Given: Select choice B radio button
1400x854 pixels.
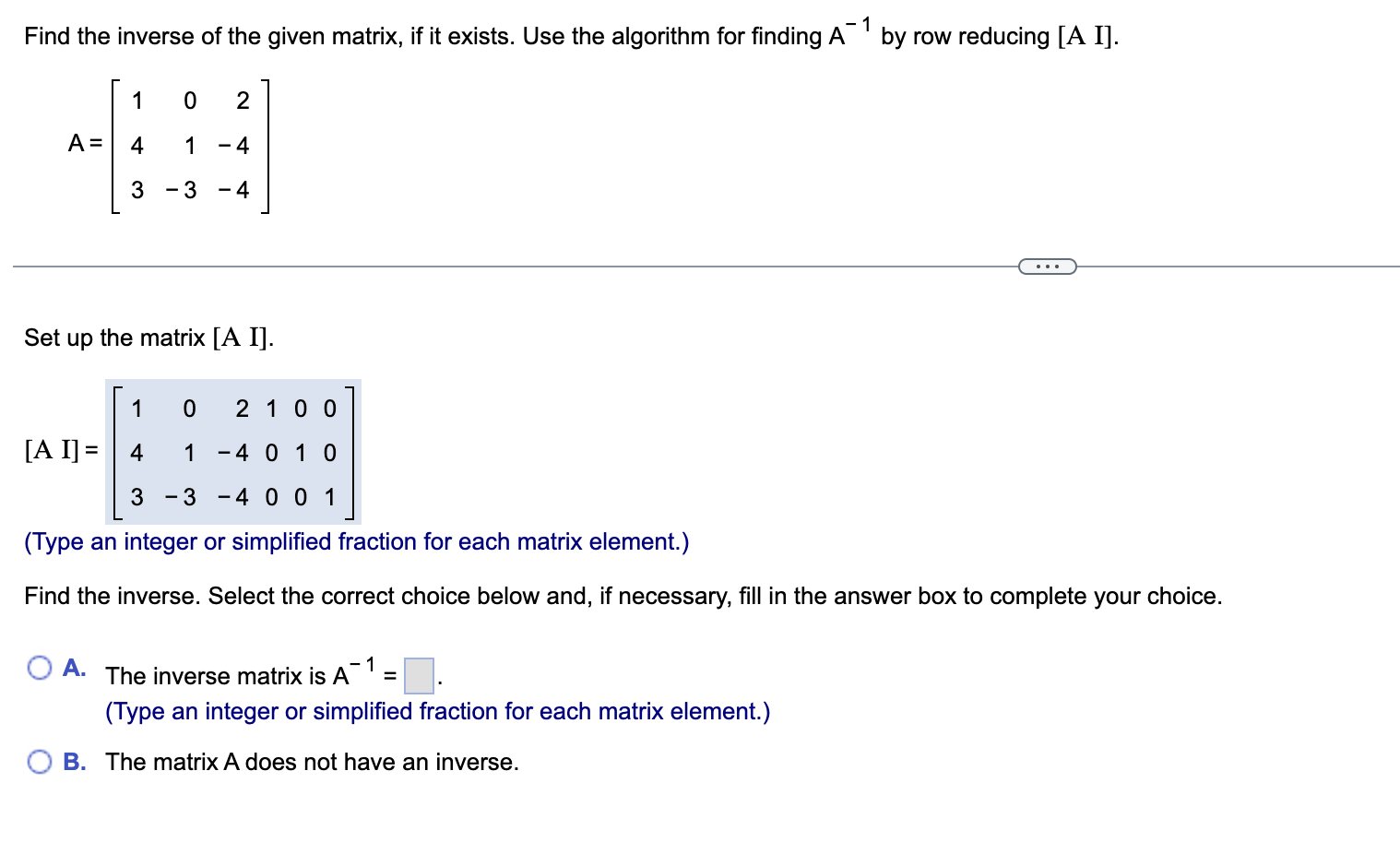Looking at the screenshot, I should [x=39, y=762].
